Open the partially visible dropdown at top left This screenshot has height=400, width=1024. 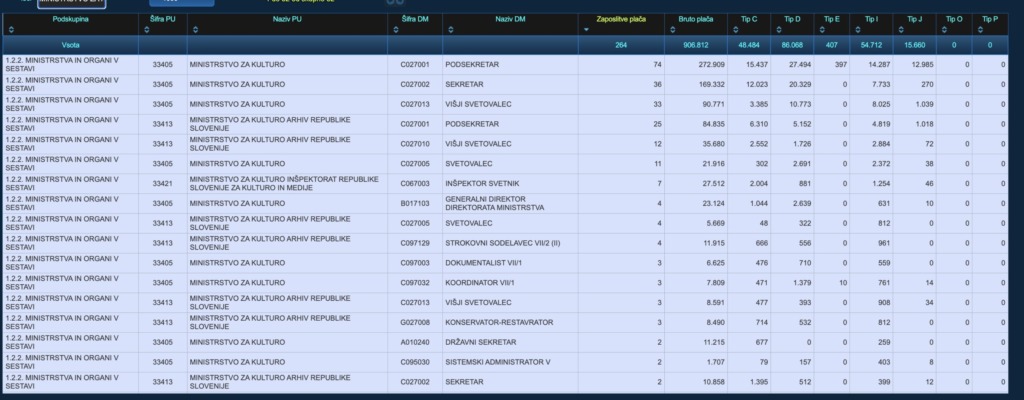coord(70,3)
